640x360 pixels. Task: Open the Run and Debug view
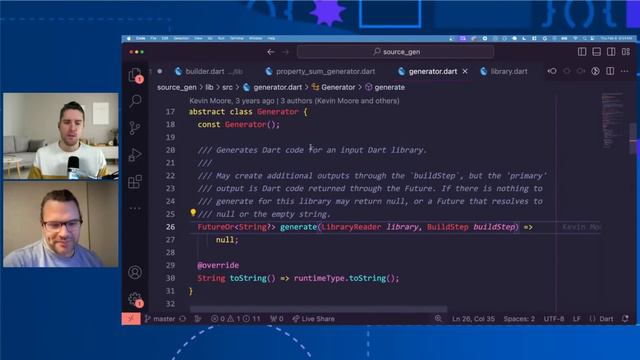point(135,155)
